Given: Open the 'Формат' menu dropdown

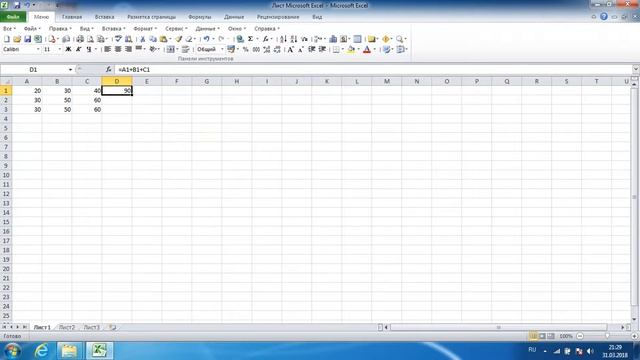Looking at the screenshot, I should point(145,29).
